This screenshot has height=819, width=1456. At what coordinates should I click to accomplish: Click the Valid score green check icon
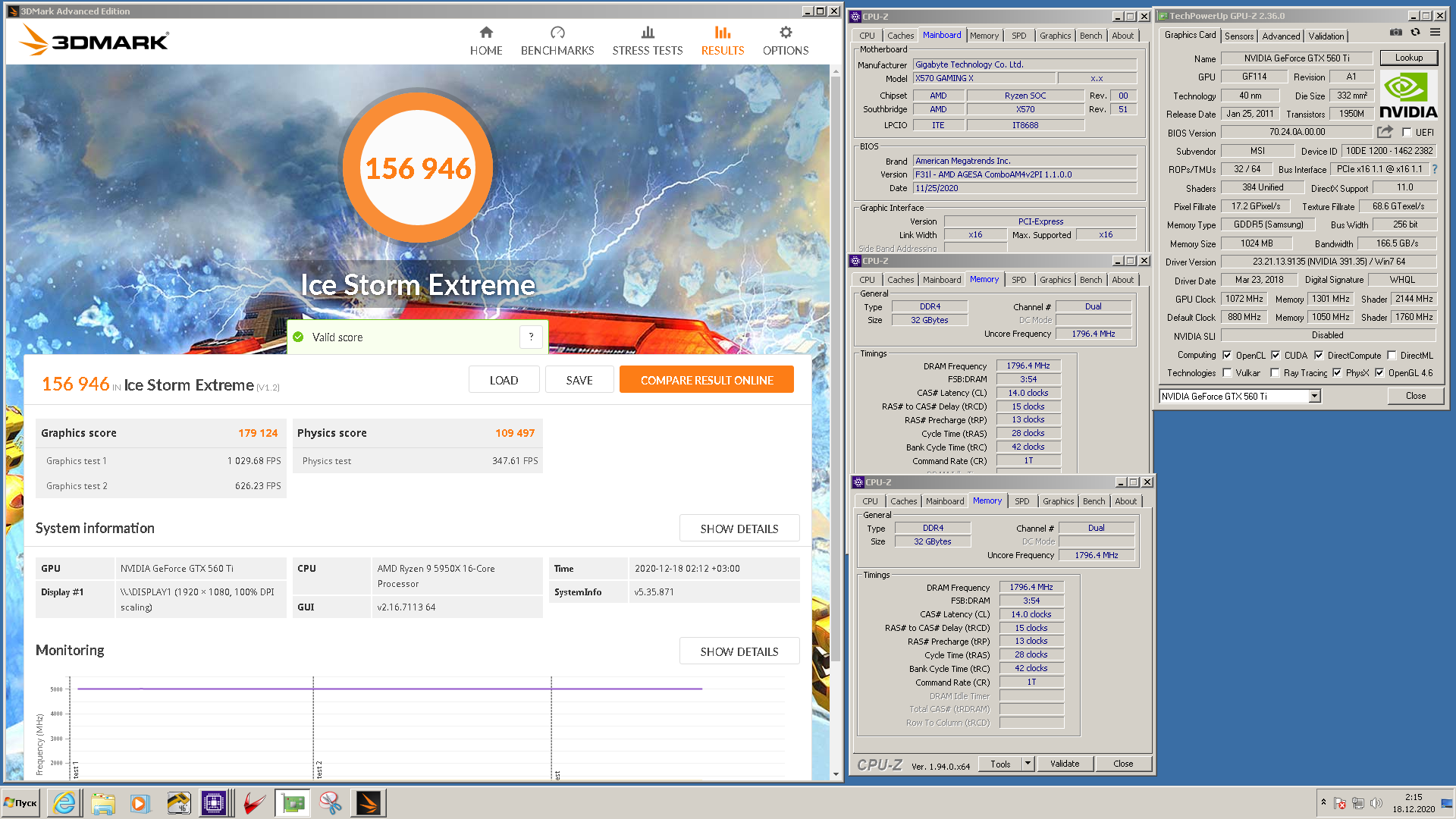(298, 337)
